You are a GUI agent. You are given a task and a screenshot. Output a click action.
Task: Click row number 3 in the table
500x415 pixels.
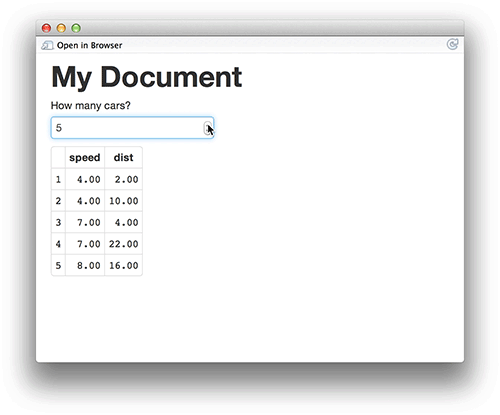(x=58, y=222)
